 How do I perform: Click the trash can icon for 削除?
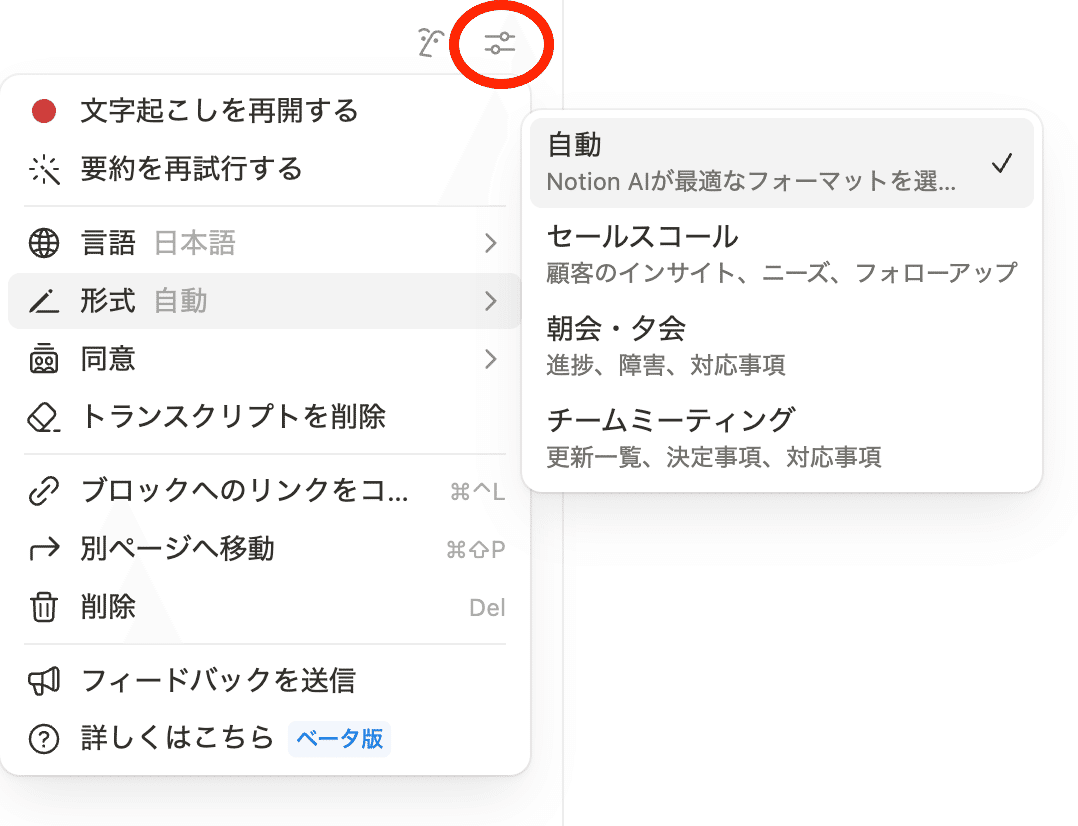coord(44,607)
